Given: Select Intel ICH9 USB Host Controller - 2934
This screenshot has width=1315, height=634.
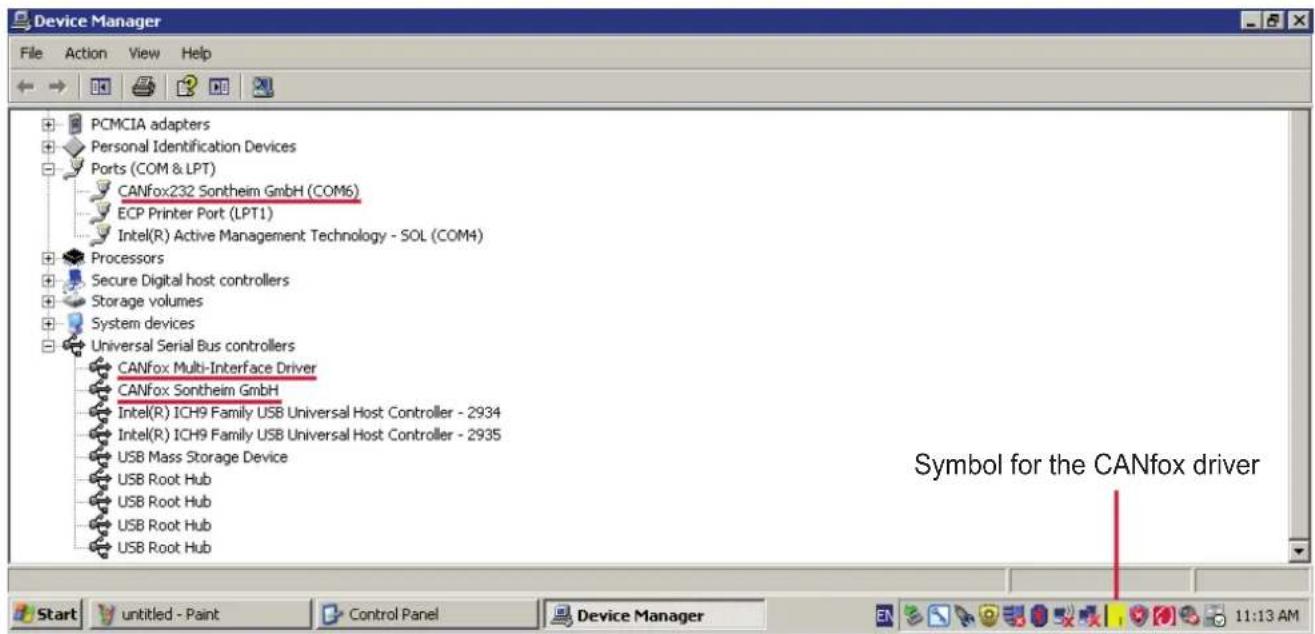Looking at the screenshot, I should coord(309,412).
